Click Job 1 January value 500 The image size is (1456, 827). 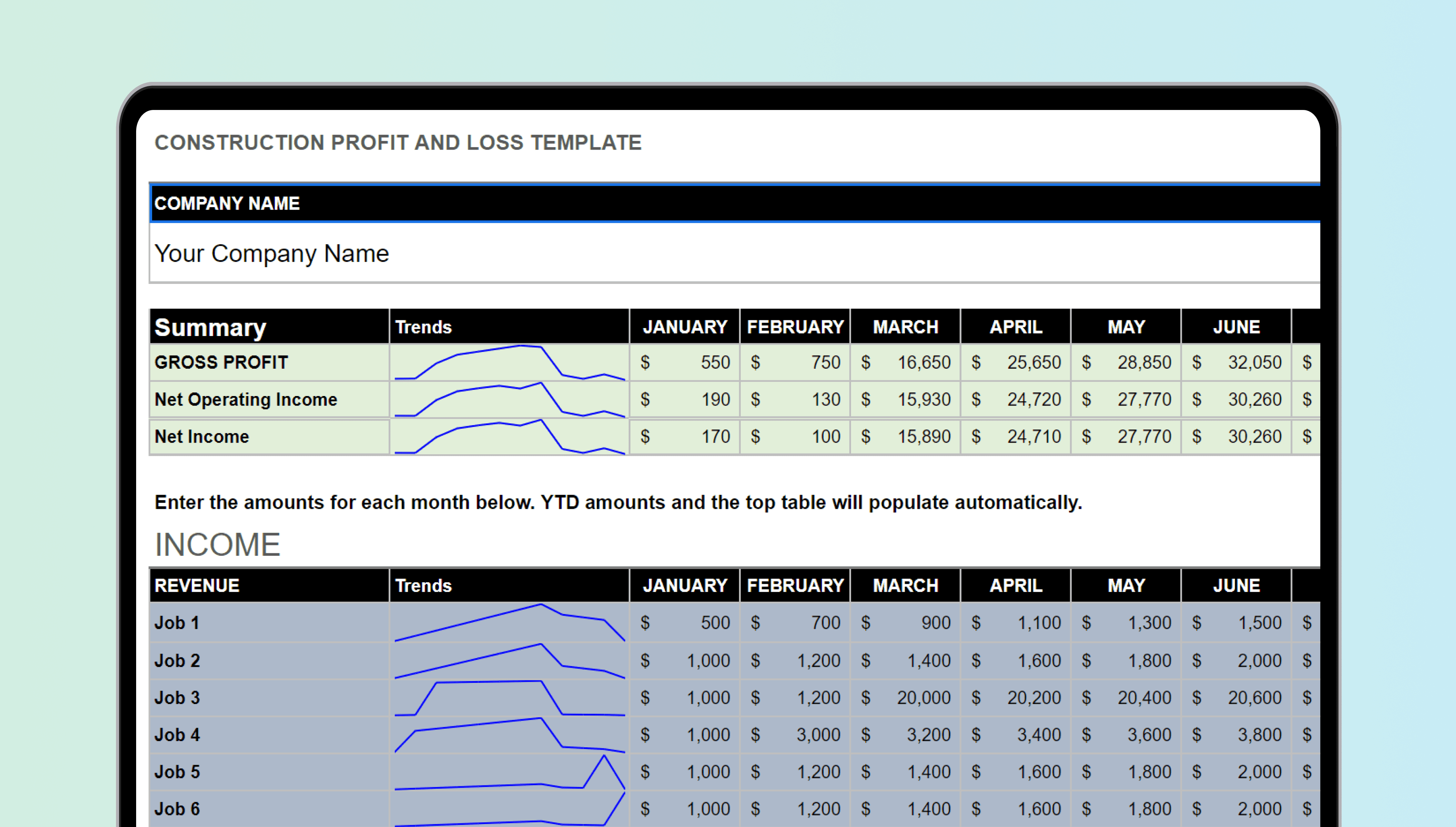click(x=685, y=622)
